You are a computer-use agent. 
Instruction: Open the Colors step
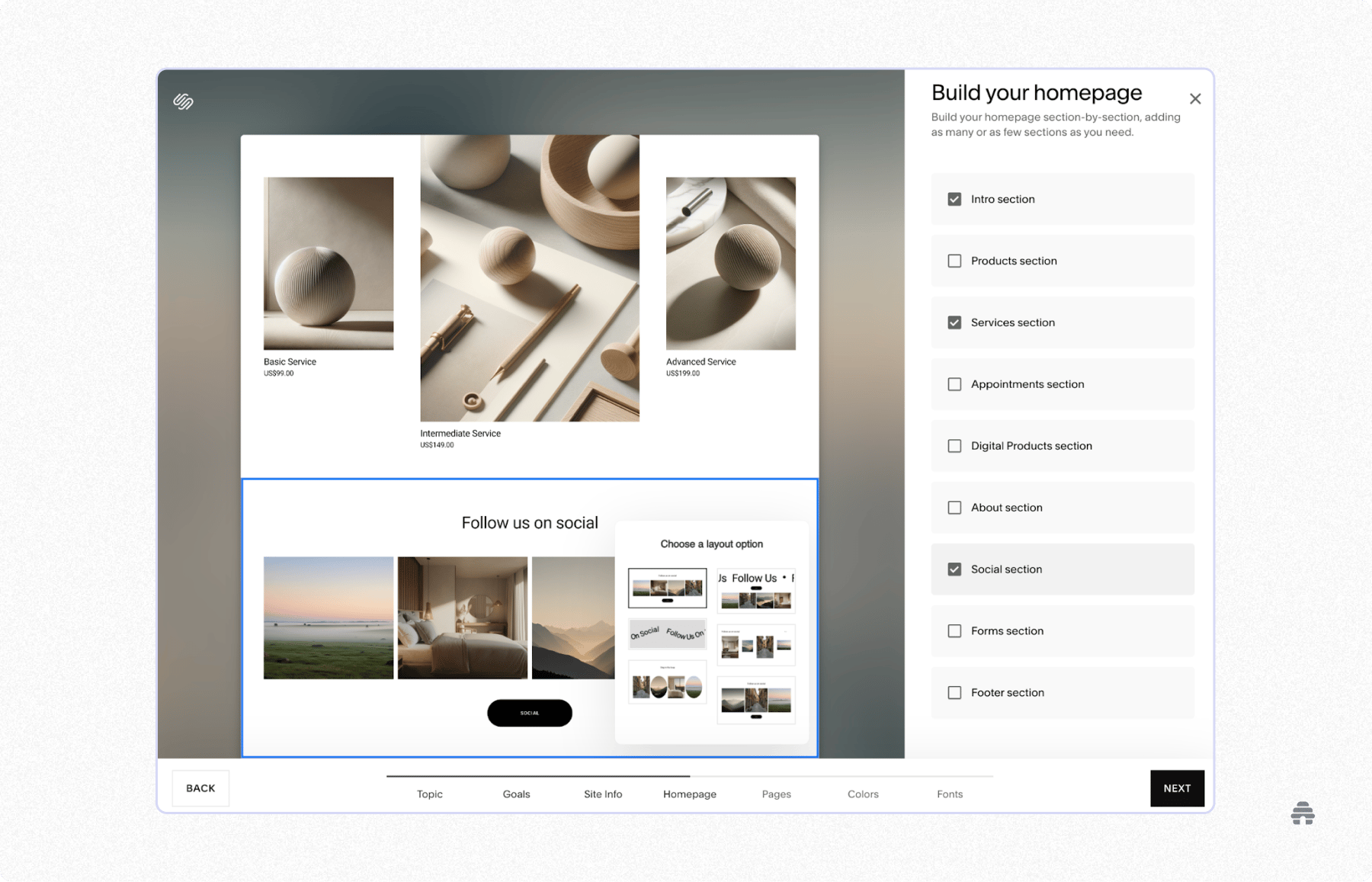coord(863,794)
